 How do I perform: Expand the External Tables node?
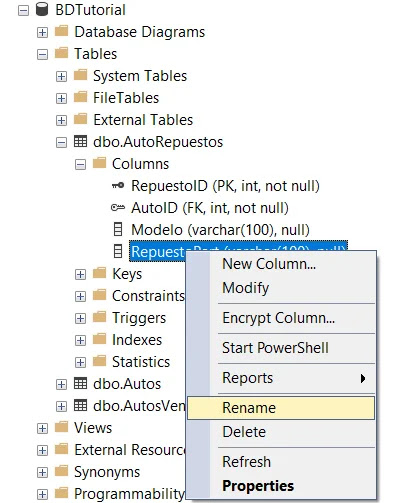point(61,121)
